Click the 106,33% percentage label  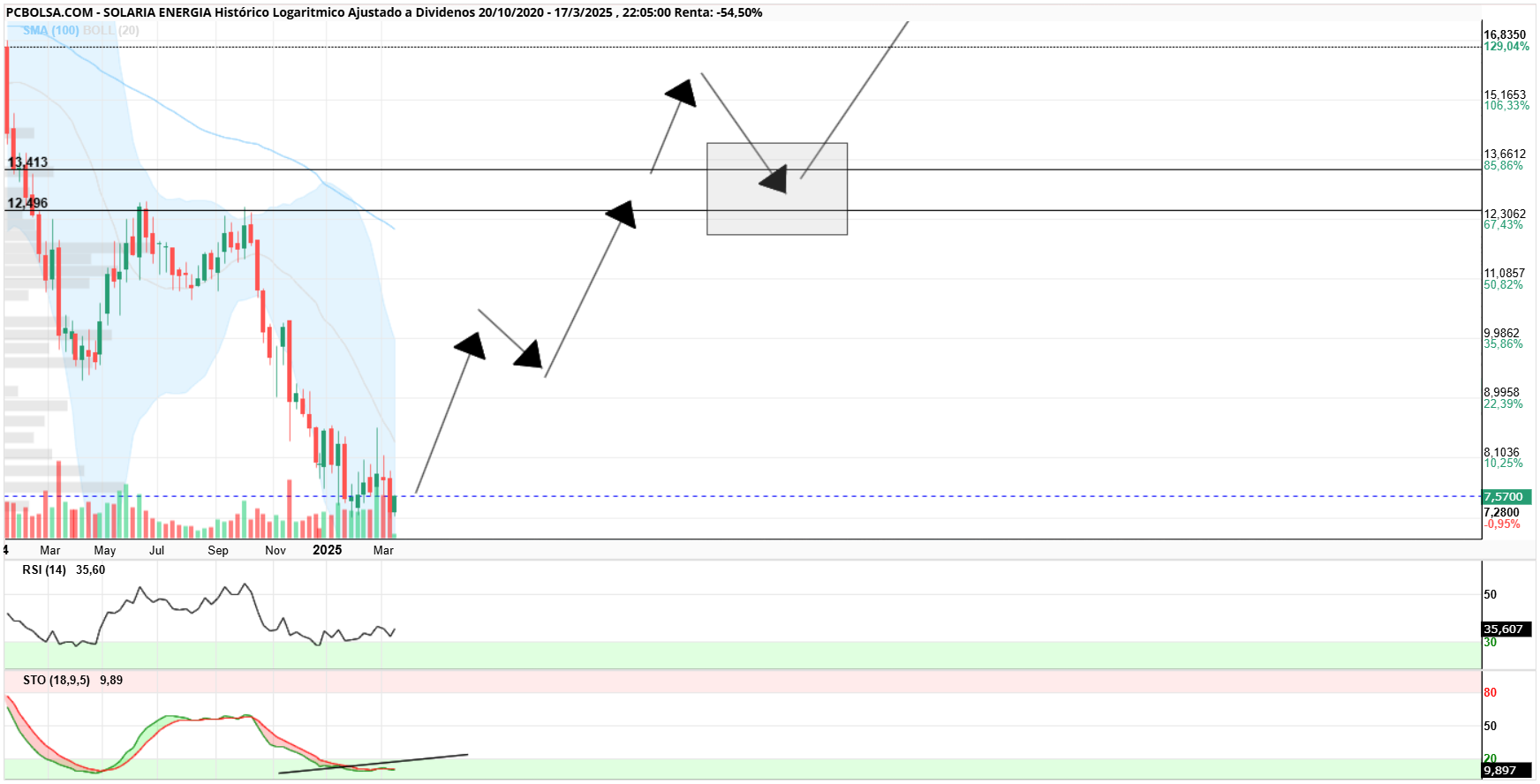click(x=1506, y=105)
